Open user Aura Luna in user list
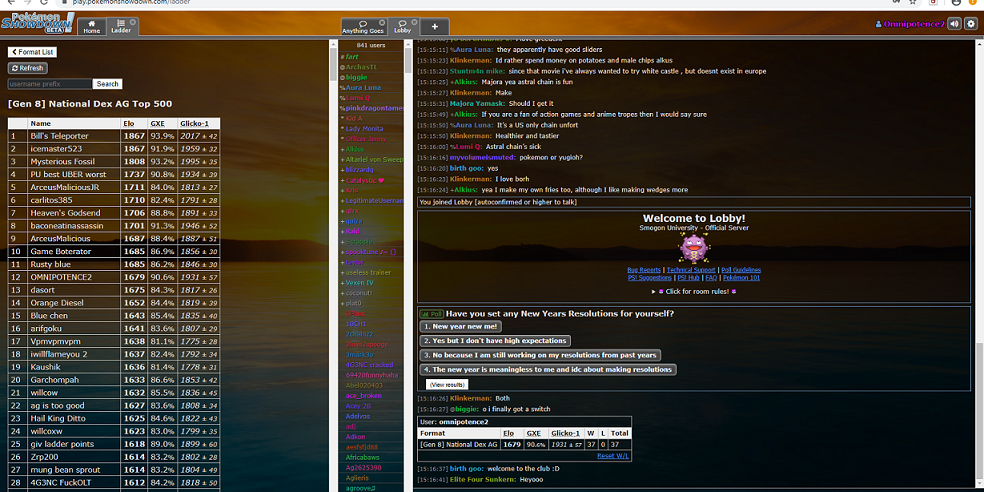984x492 pixels. click(363, 88)
